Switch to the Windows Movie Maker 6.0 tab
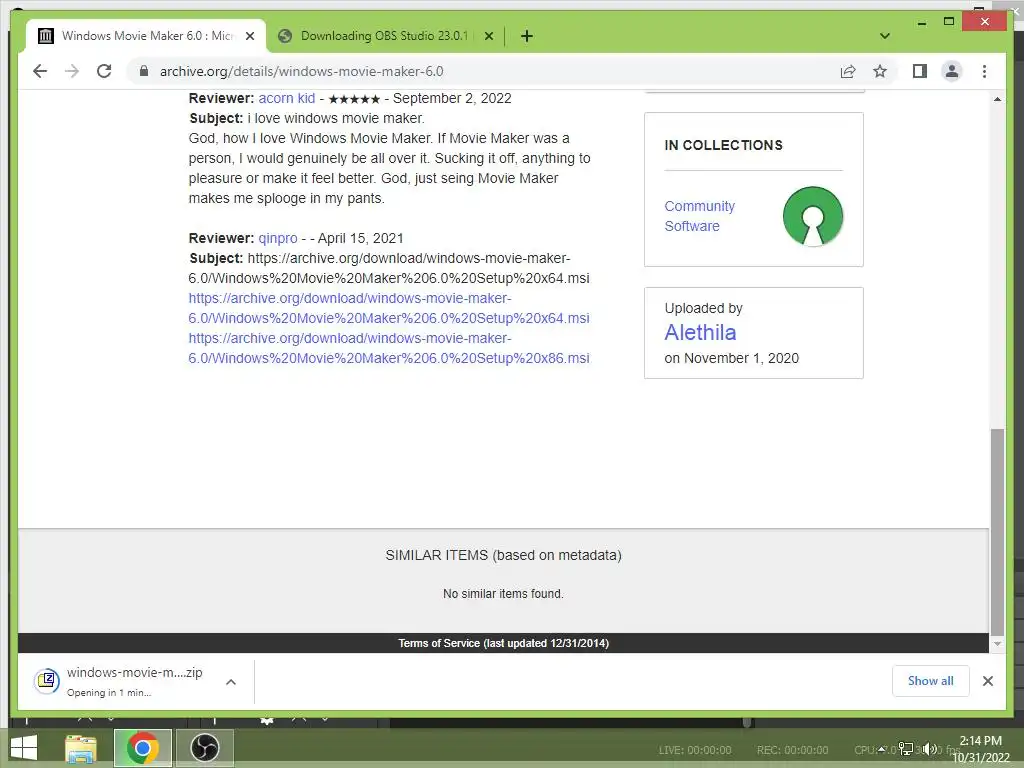The height and width of the screenshot is (768, 1024). [146, 36]
